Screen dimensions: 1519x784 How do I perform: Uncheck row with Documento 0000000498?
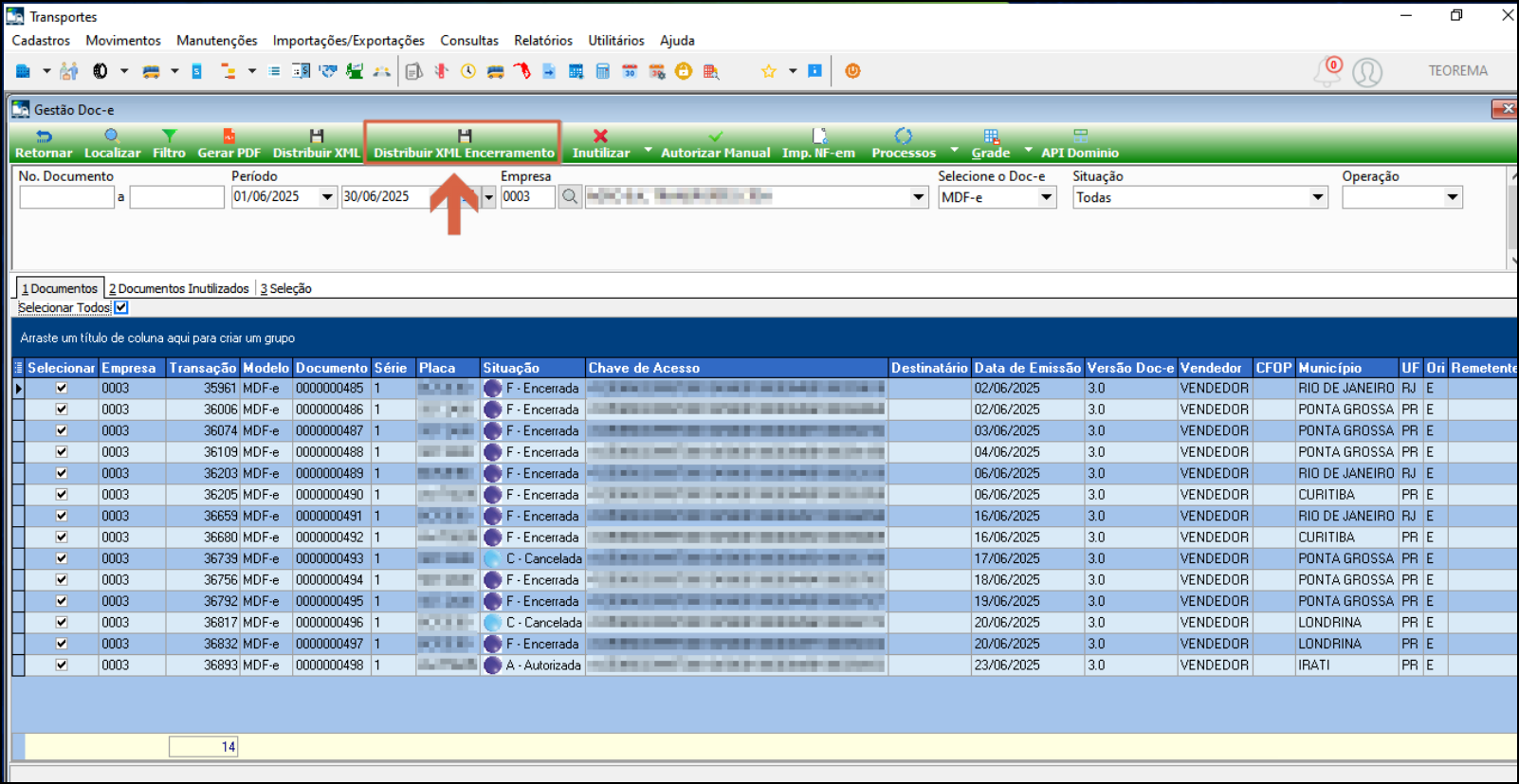[x=62, y=665]
